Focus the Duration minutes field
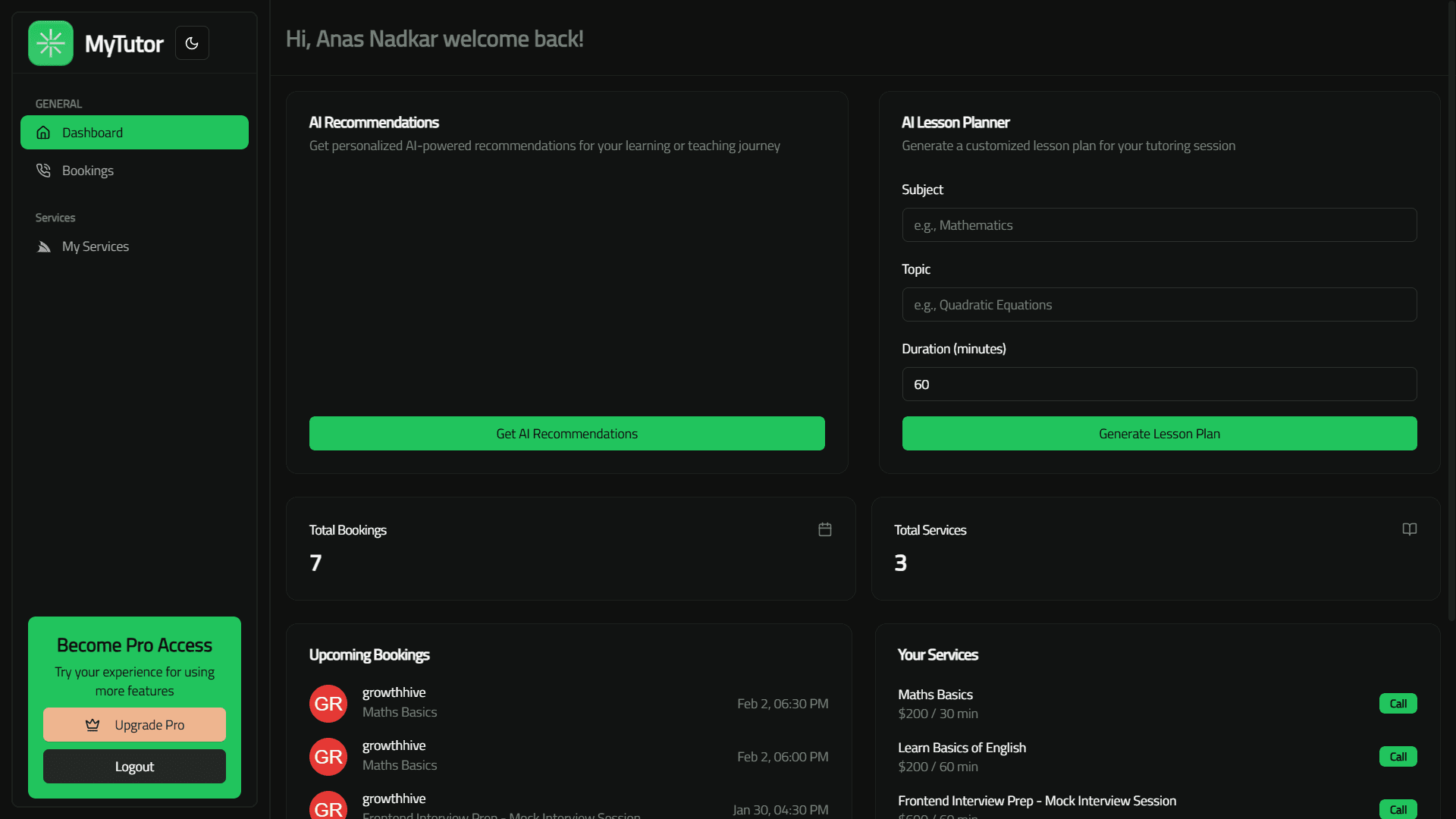The image size is (1456, 819). (x=1159, y=384)
